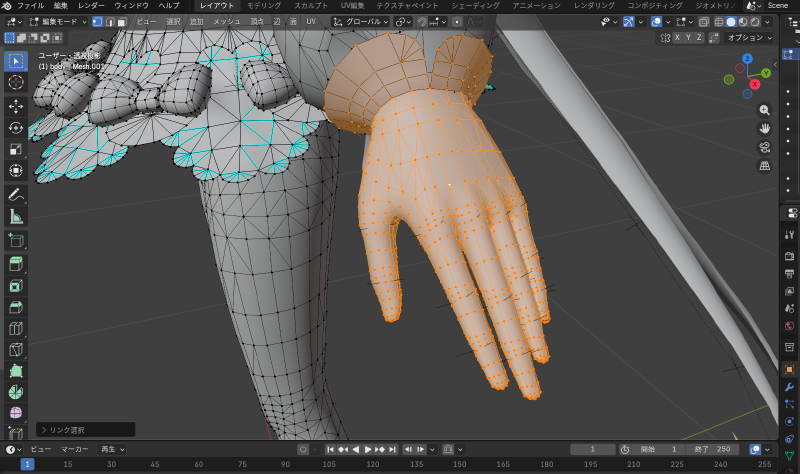
Task: Enable solid viewport shading mode
Action: point(731,21)
